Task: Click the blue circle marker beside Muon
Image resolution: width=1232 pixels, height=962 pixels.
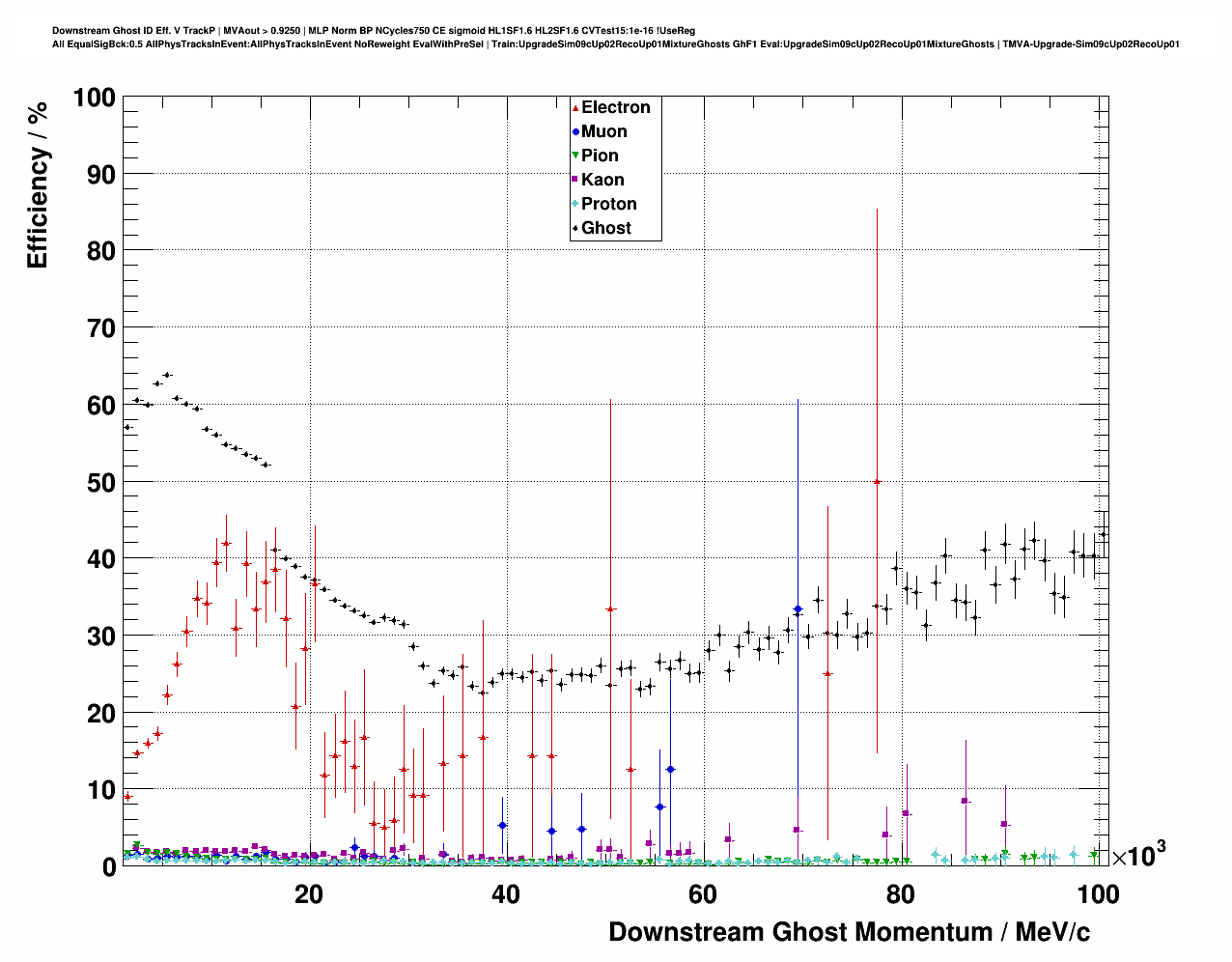Action: (x=576, y=132)
